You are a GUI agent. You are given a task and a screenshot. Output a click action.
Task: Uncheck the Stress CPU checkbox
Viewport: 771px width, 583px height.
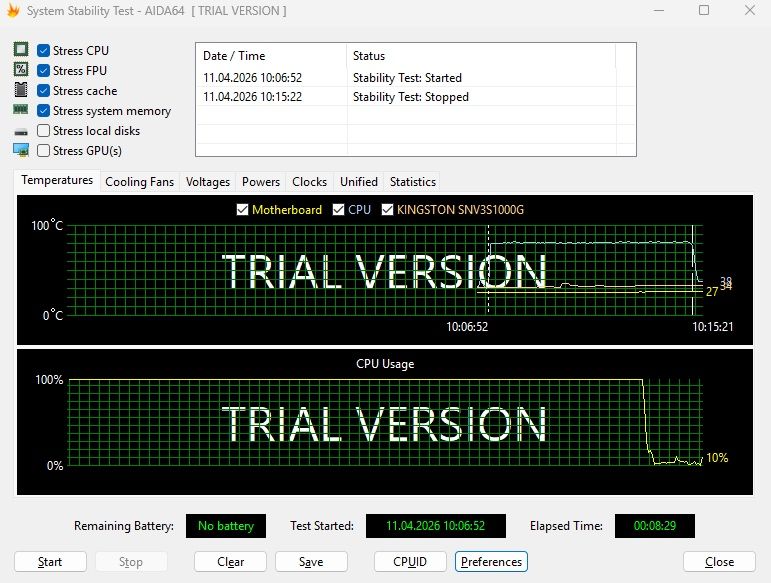pyautogui.click(x=43, y=51)
